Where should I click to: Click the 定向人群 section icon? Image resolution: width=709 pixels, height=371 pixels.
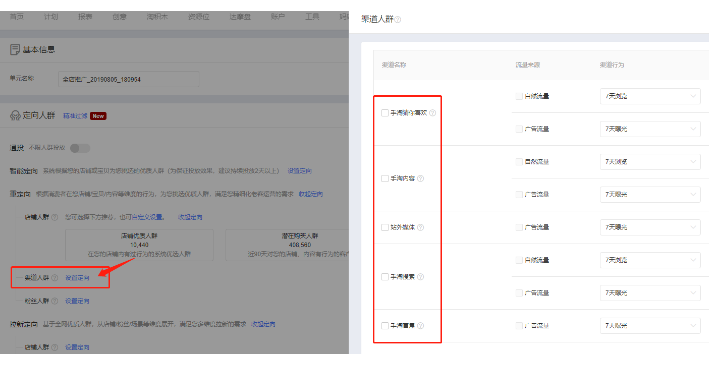pos(15,115)
